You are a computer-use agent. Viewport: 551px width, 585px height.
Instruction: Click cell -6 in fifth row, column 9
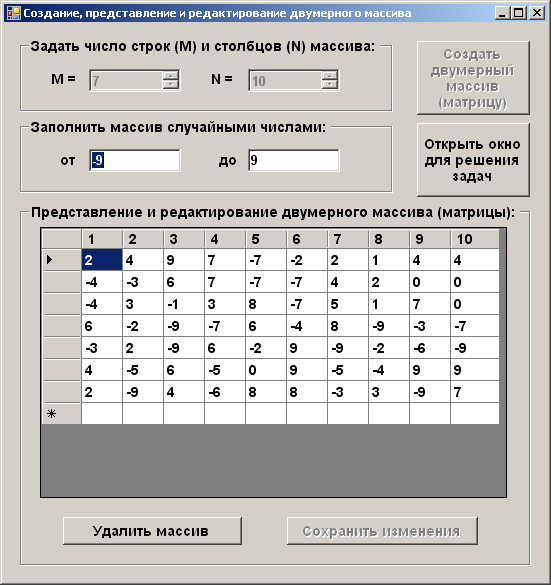(x=430, y=348)
